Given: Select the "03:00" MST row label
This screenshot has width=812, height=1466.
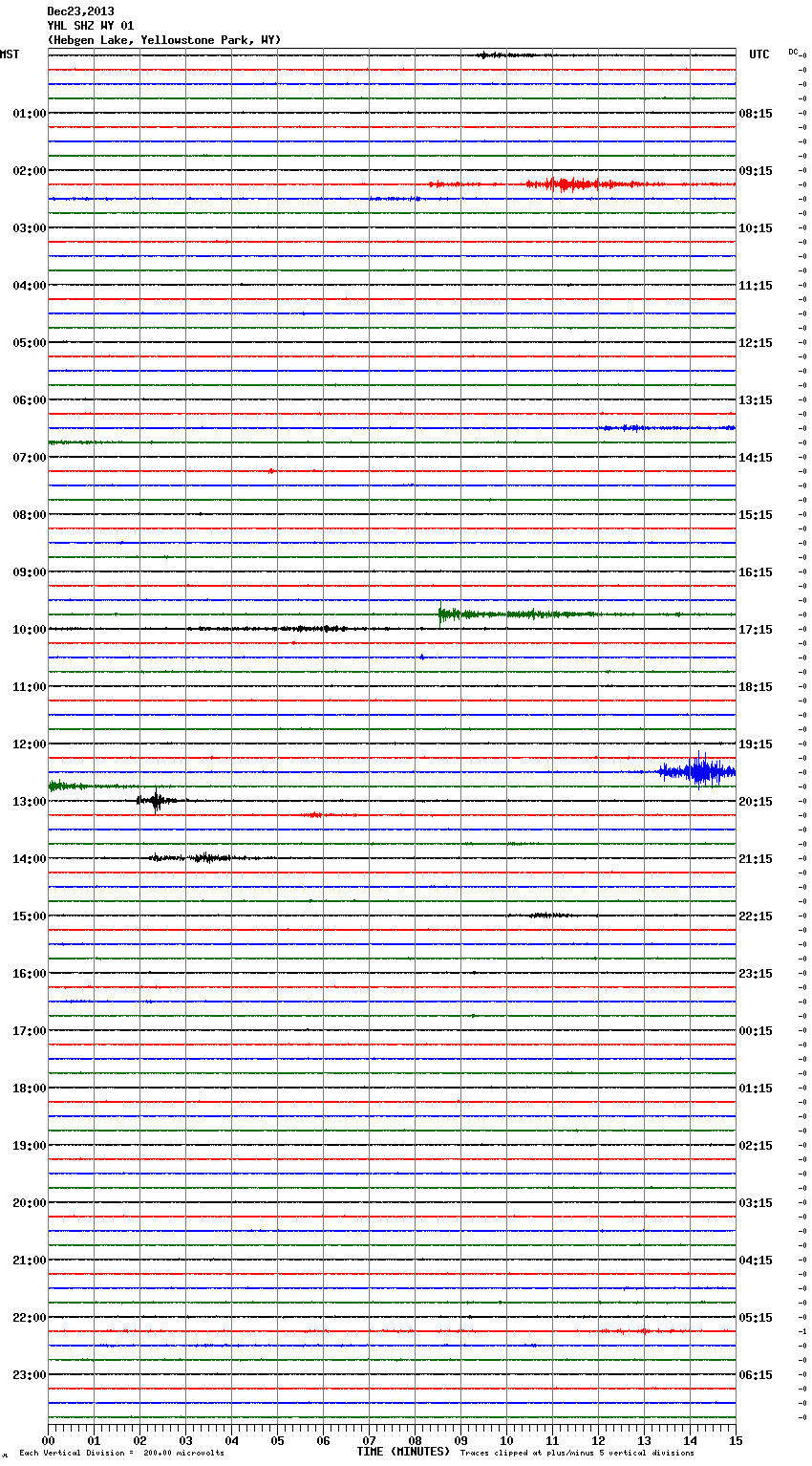Looking at the screenshot, I should (x=30, y=228).
